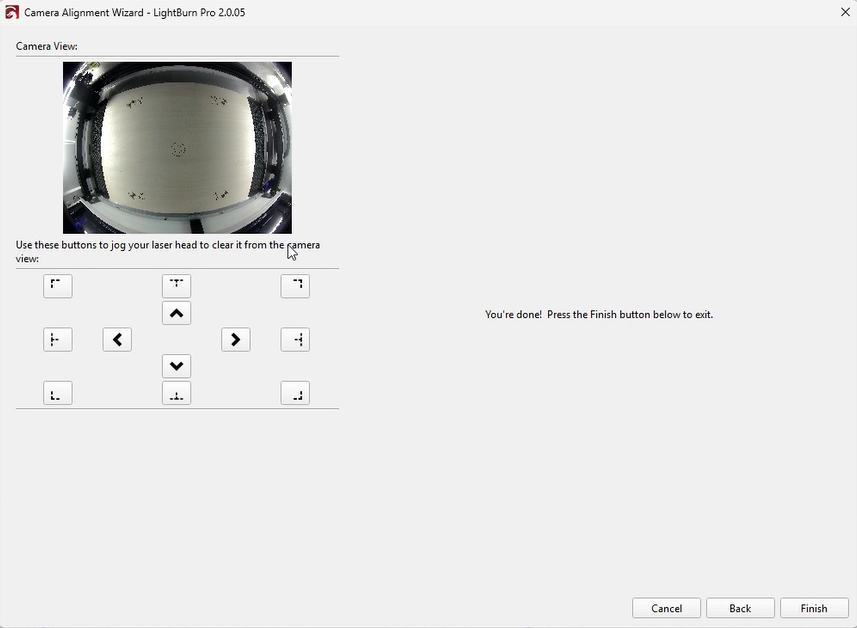Jog laser head to bottom-right corner

pyautogui.click(x=295, y=394)
